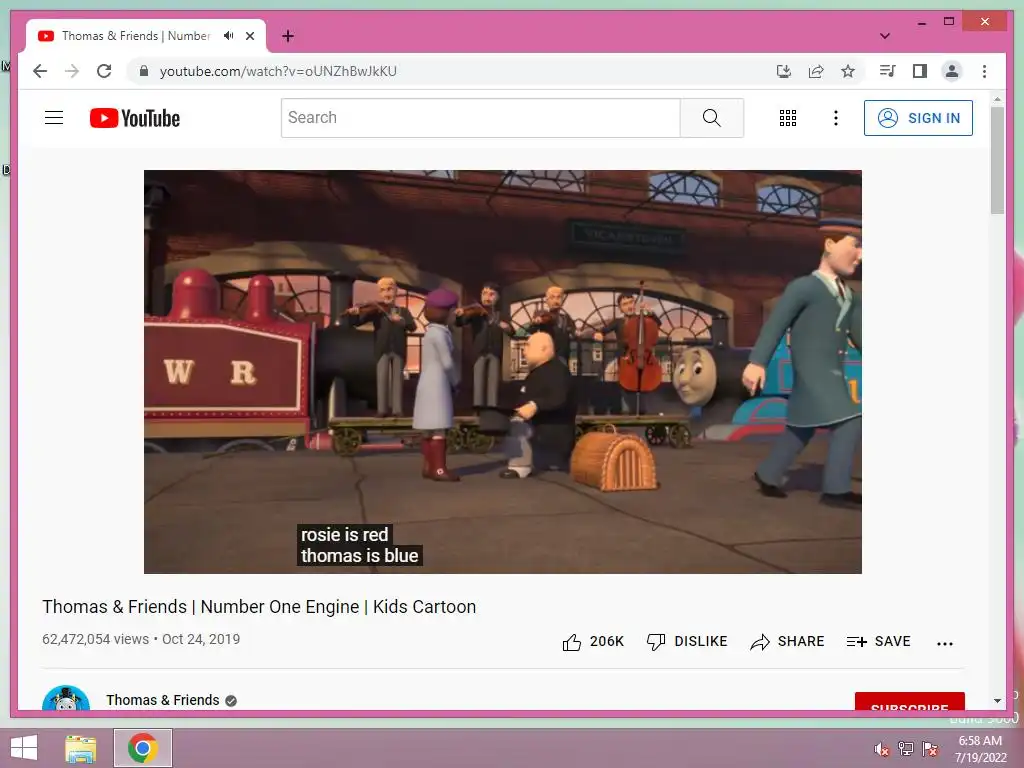The height and width of the screenshot is (768, 1024).
Task: Expand the tab search chevron
Action: pyautogui.click(x=884, y=36)
